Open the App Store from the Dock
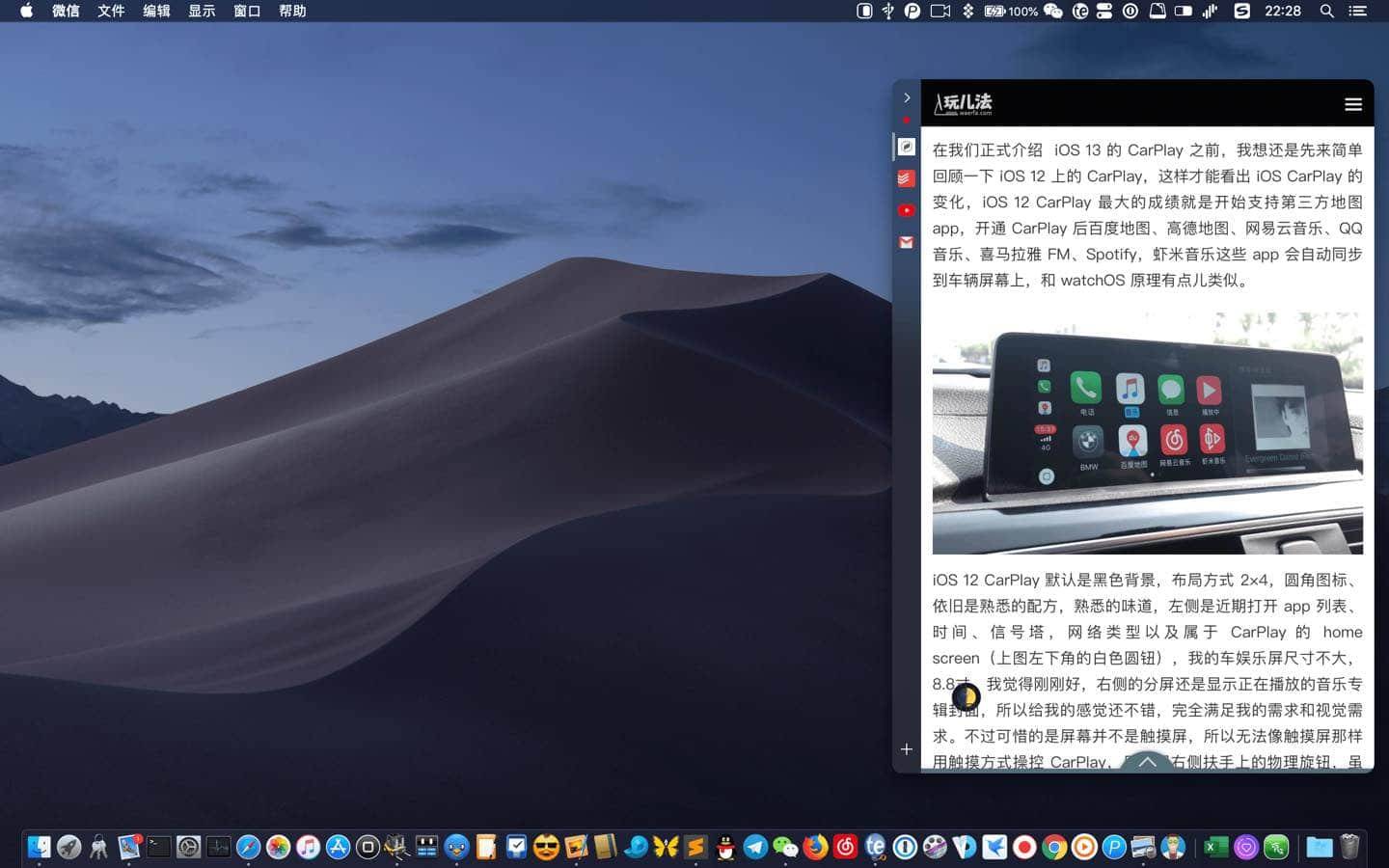This screenshot has width=1389, height=868. coord(338,847)
